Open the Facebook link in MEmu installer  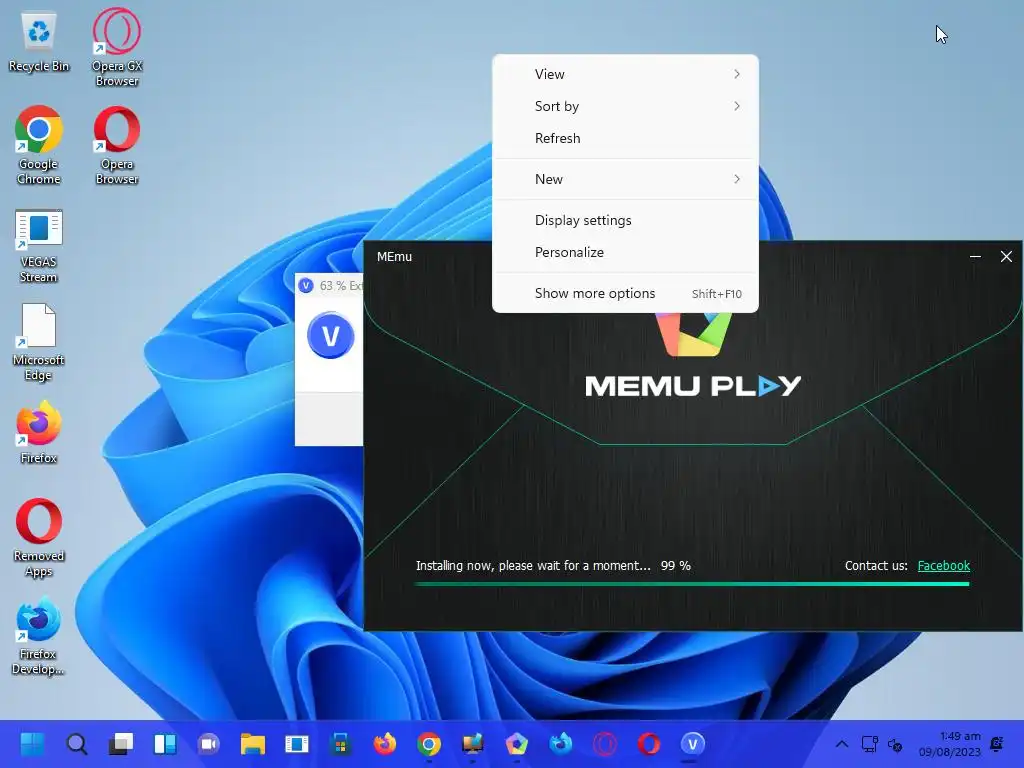pos(943,566)
